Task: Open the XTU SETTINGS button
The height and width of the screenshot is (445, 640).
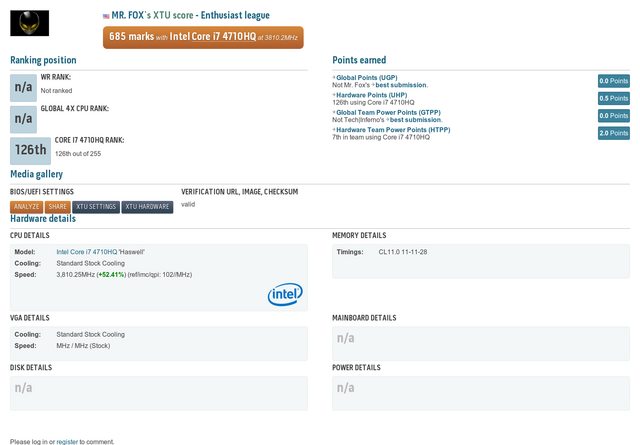Action: (x=96, y=207)
